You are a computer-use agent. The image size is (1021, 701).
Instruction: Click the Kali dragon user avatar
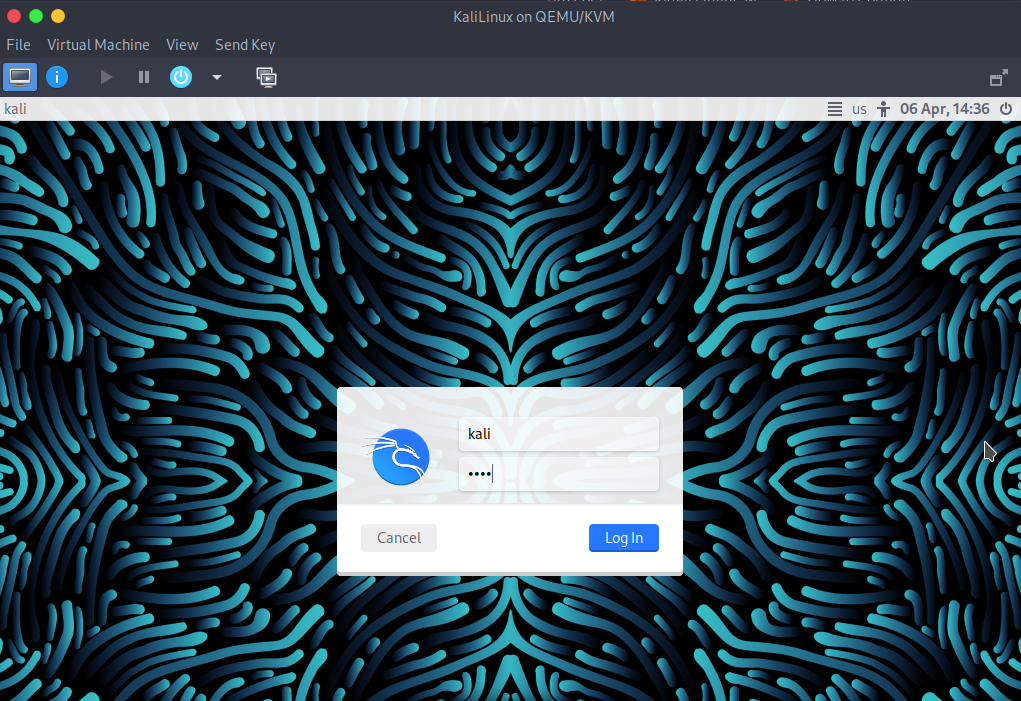(397, 456)
